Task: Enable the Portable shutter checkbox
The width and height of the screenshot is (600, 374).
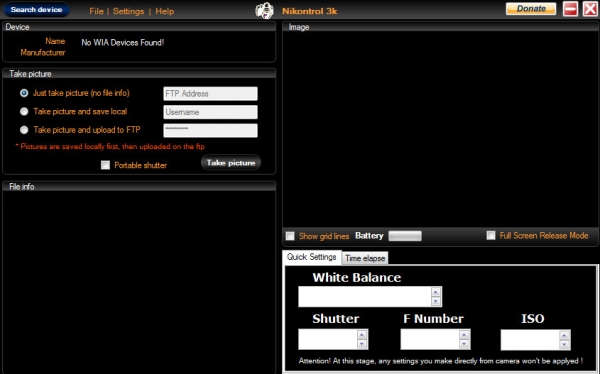Action: pos(105,165)
